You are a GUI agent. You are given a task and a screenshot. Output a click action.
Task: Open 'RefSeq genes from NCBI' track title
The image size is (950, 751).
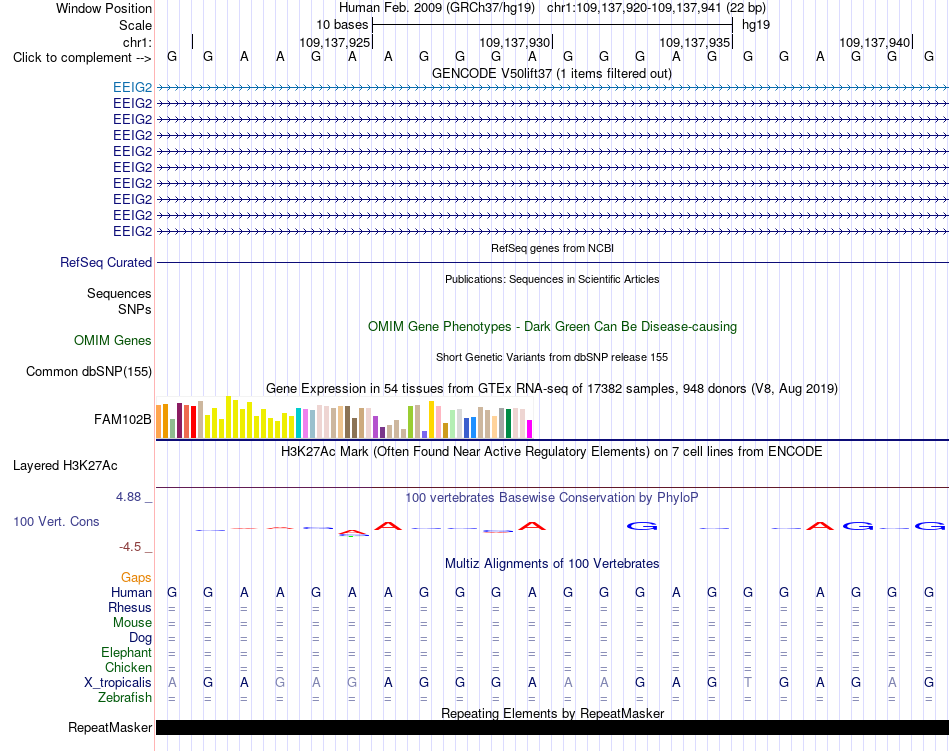pos(552,248)
